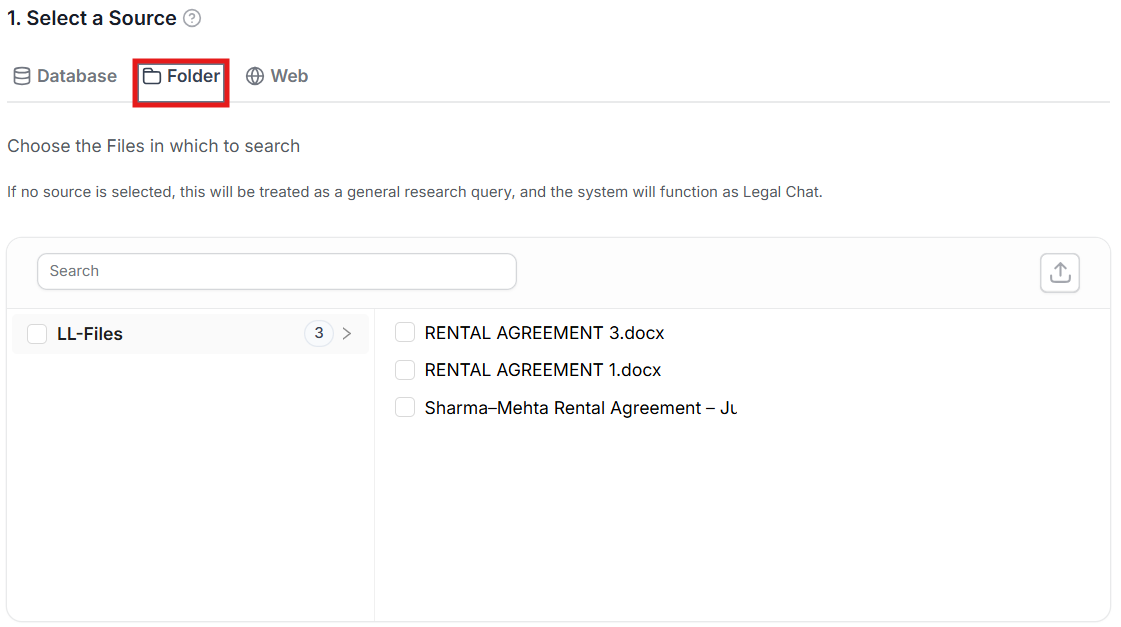Viewport: 1121px width, 627px height.
Task: Open the LL-Files folder name
Action: [90, 334]
